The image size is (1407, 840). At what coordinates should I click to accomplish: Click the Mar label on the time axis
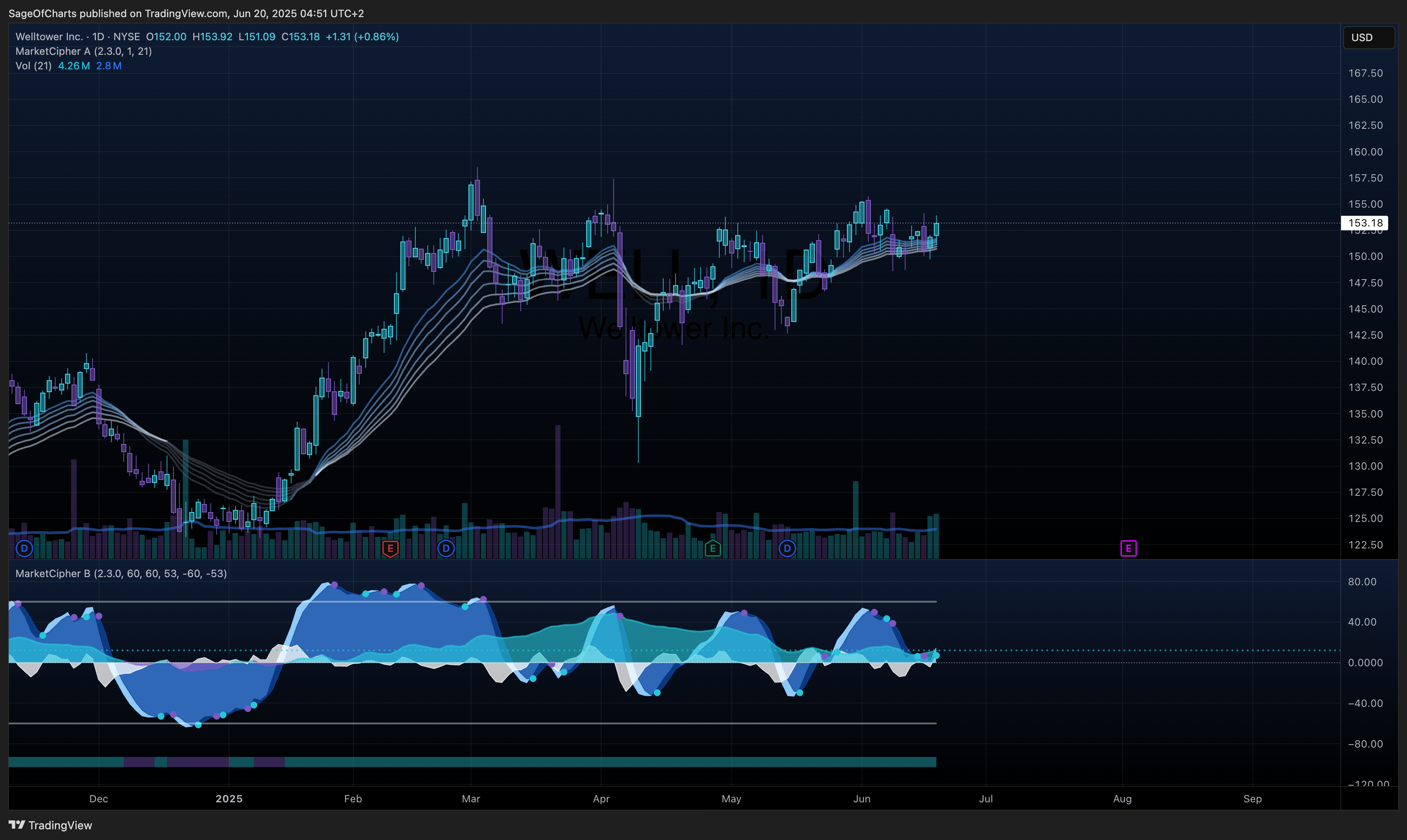point(471,798)
